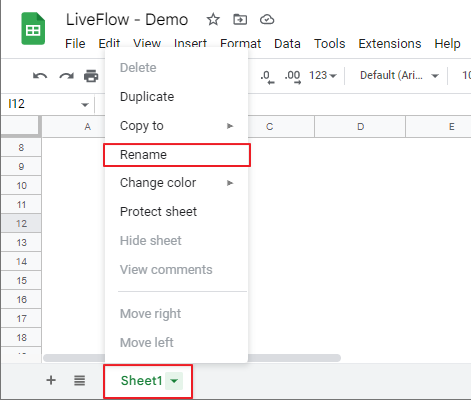The height and width of the screenshot is (400, 471).
Task: Select column C header
Action: coord(281,127)
